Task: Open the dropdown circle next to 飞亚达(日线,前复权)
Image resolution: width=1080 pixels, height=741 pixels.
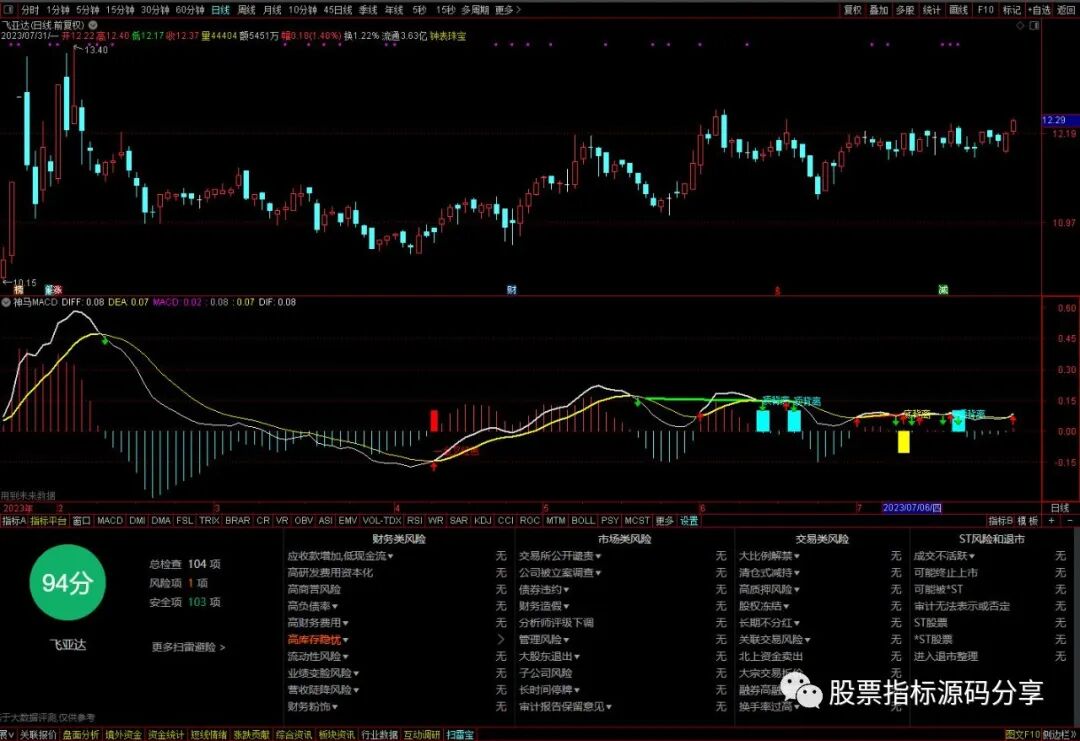Action: point(92,25)
